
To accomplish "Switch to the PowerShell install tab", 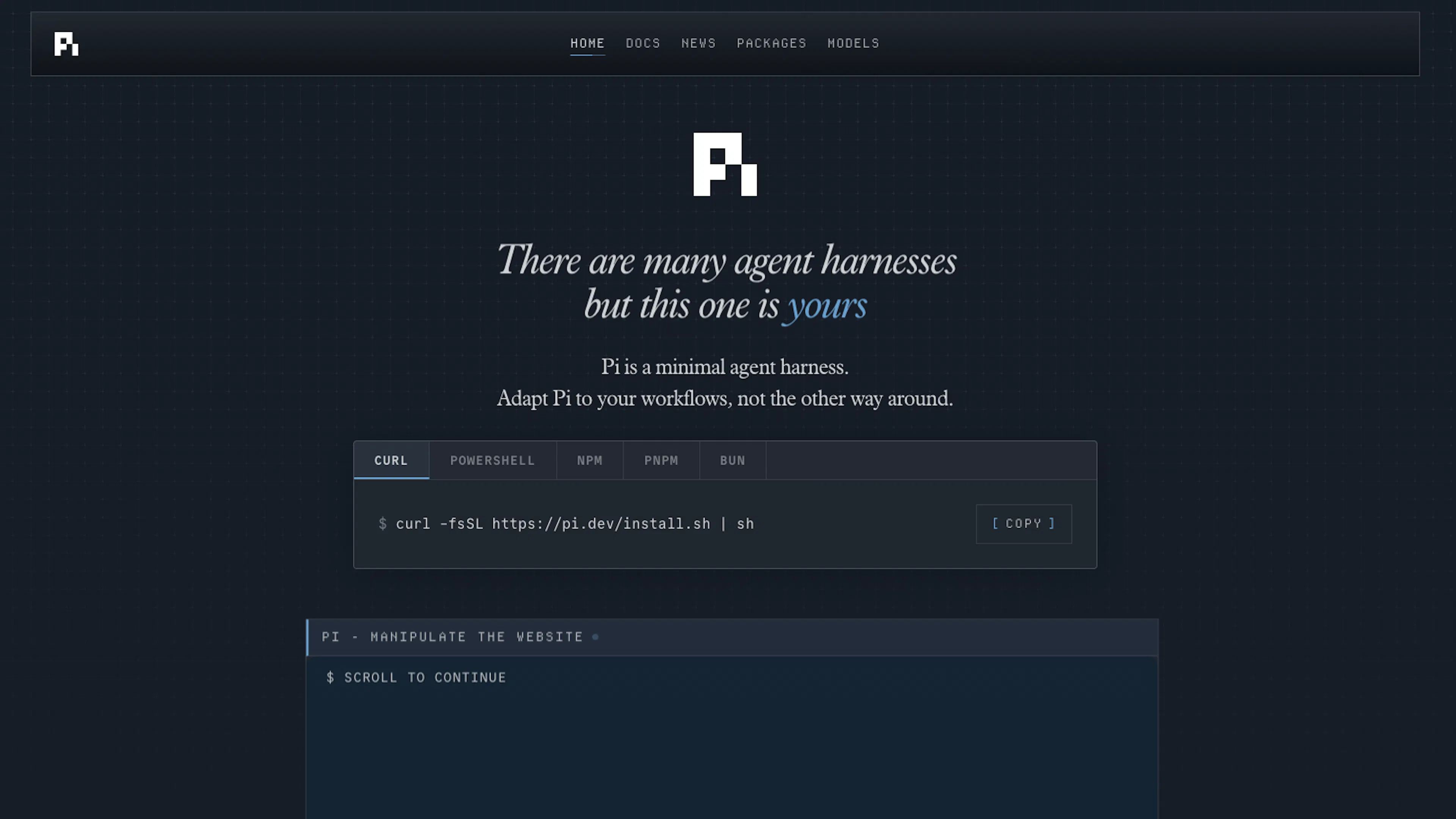I will pos(492,461).
